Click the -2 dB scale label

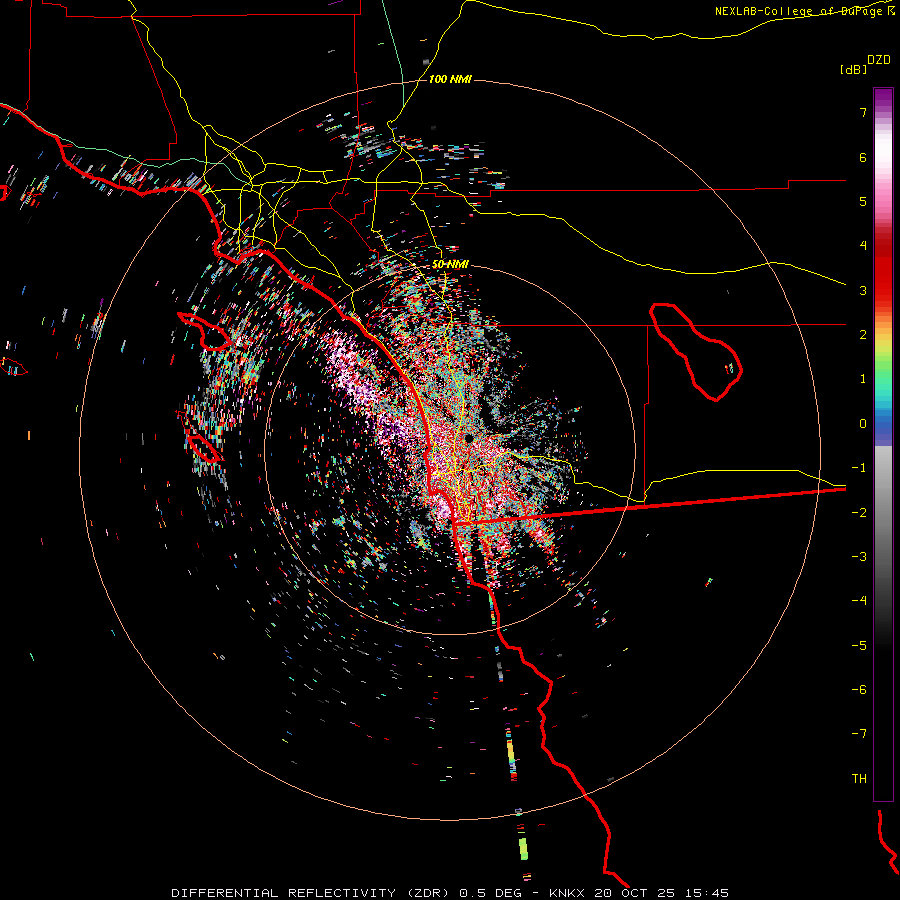[x=859, y=512]
